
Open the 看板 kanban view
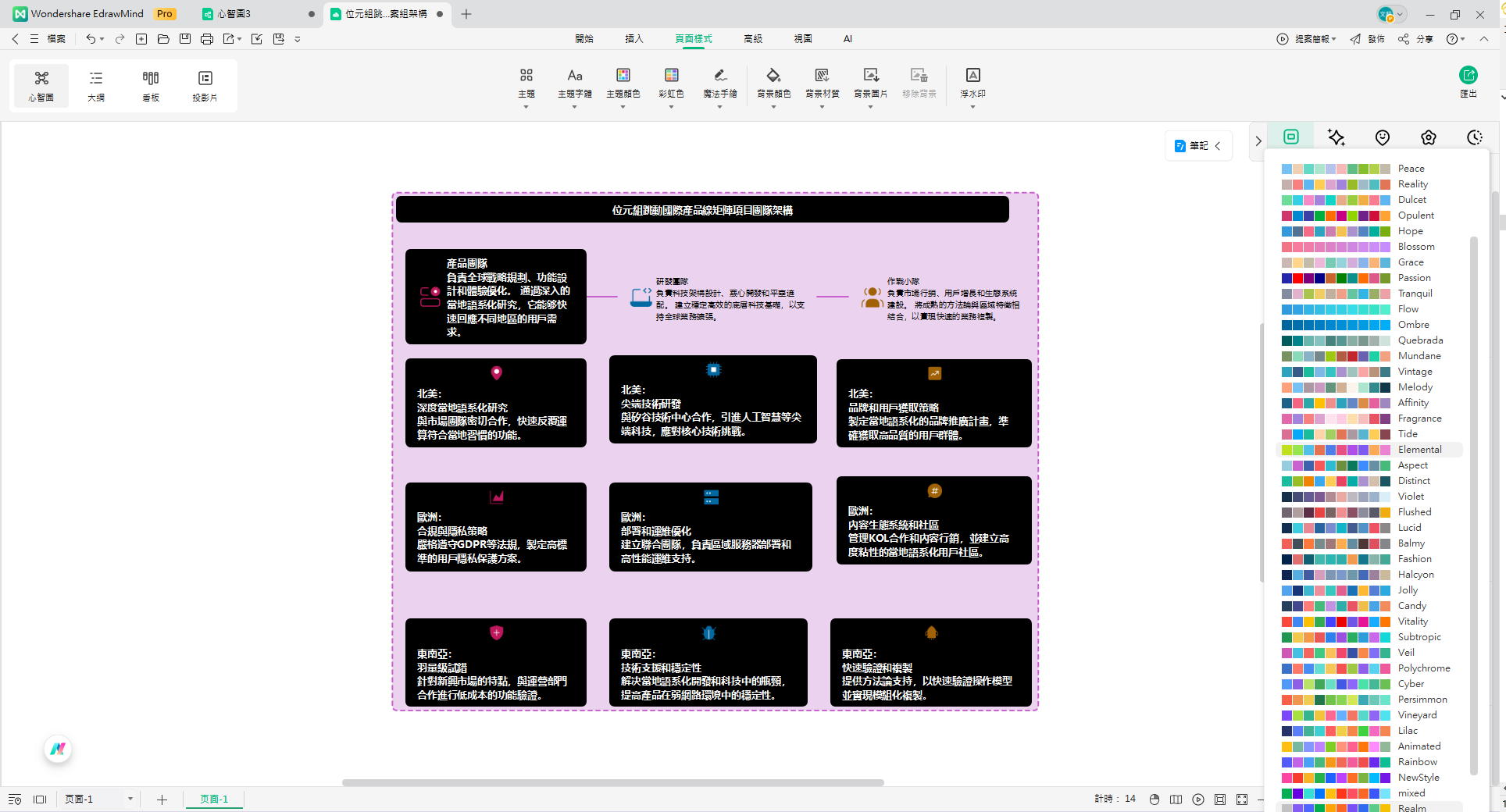[x=151, y=85]
